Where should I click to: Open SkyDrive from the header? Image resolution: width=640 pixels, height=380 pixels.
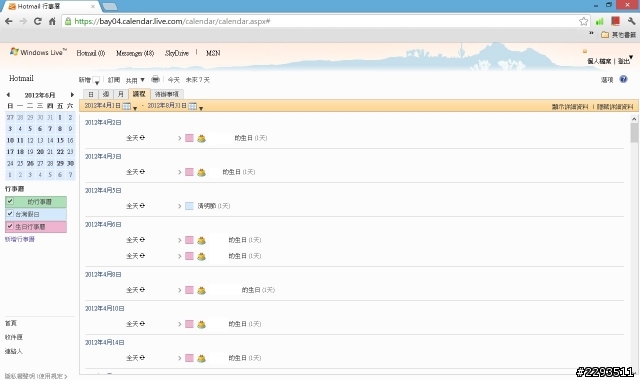coord(177,53)
